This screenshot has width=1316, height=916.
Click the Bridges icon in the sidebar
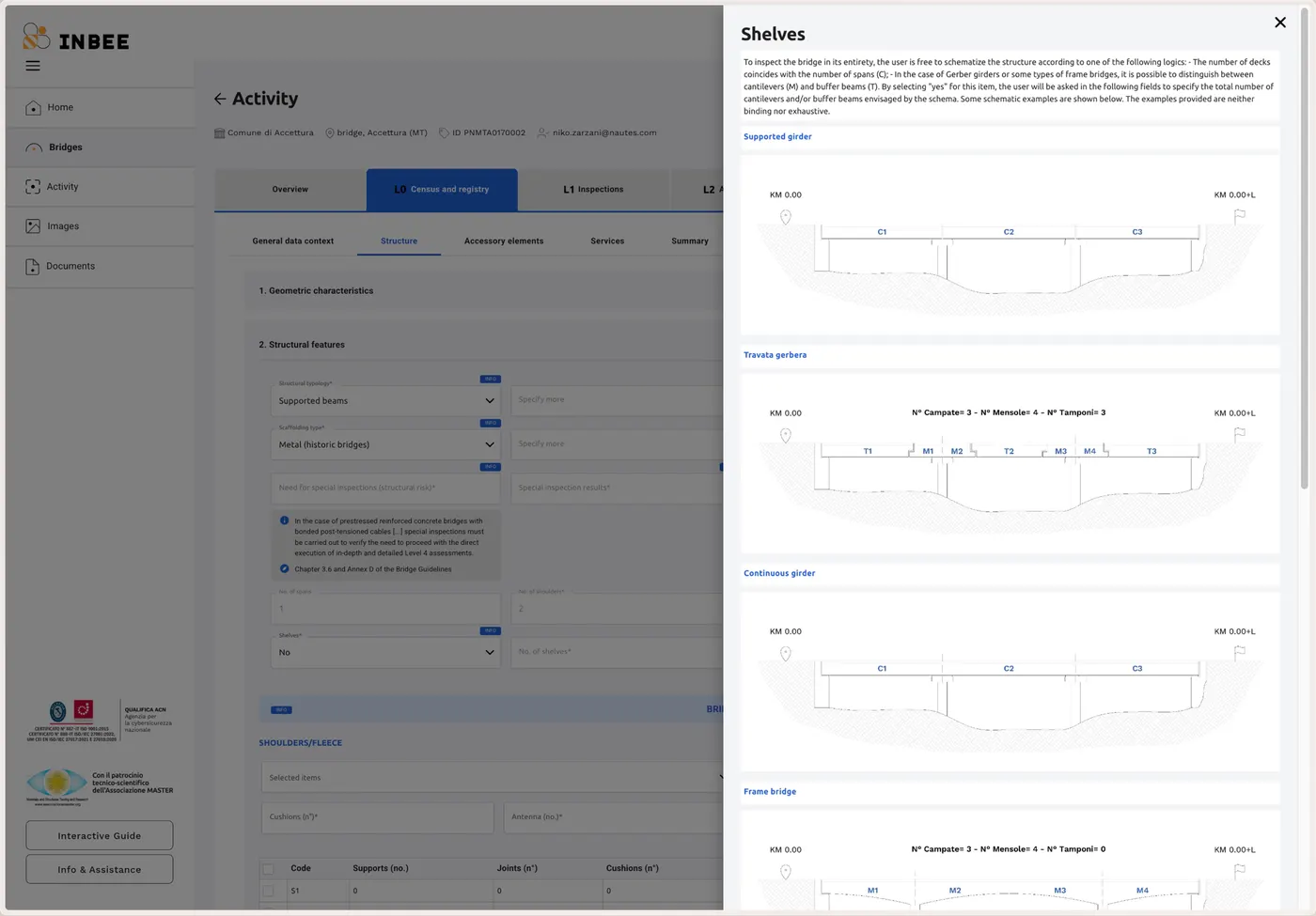[x=34, y=147]
